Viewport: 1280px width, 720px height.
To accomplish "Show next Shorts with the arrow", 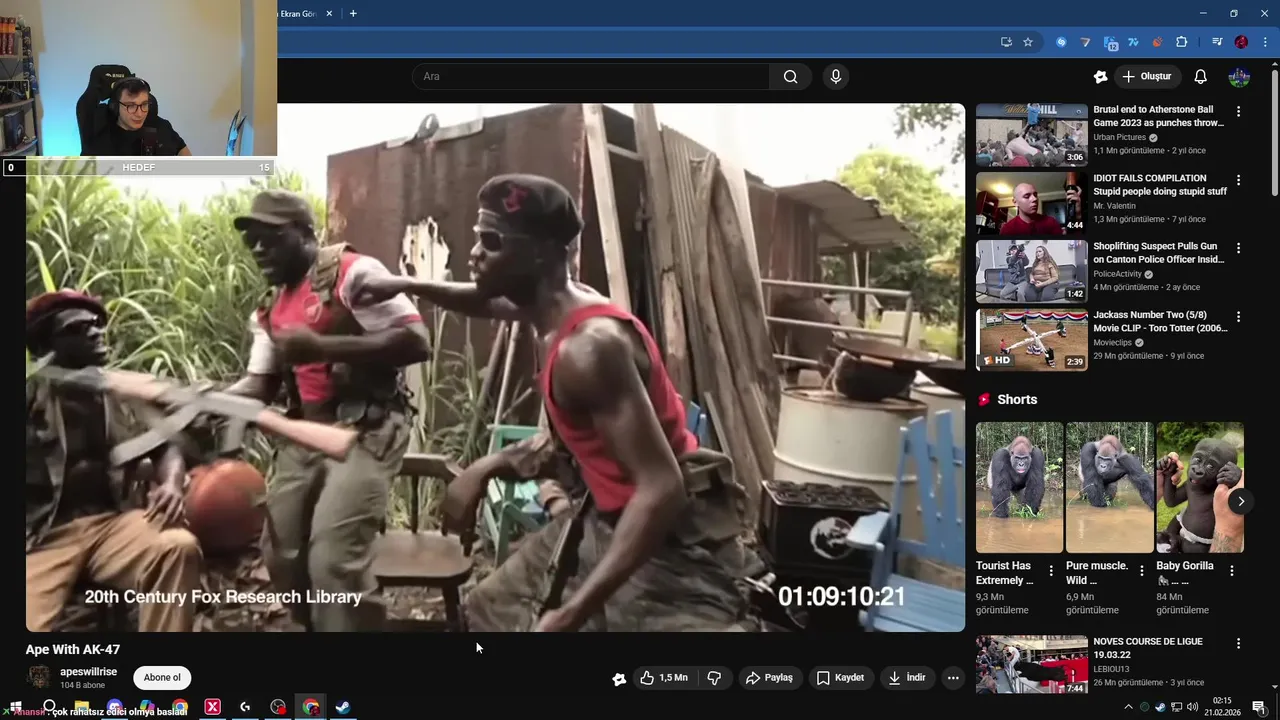I will click(1240, 501).
